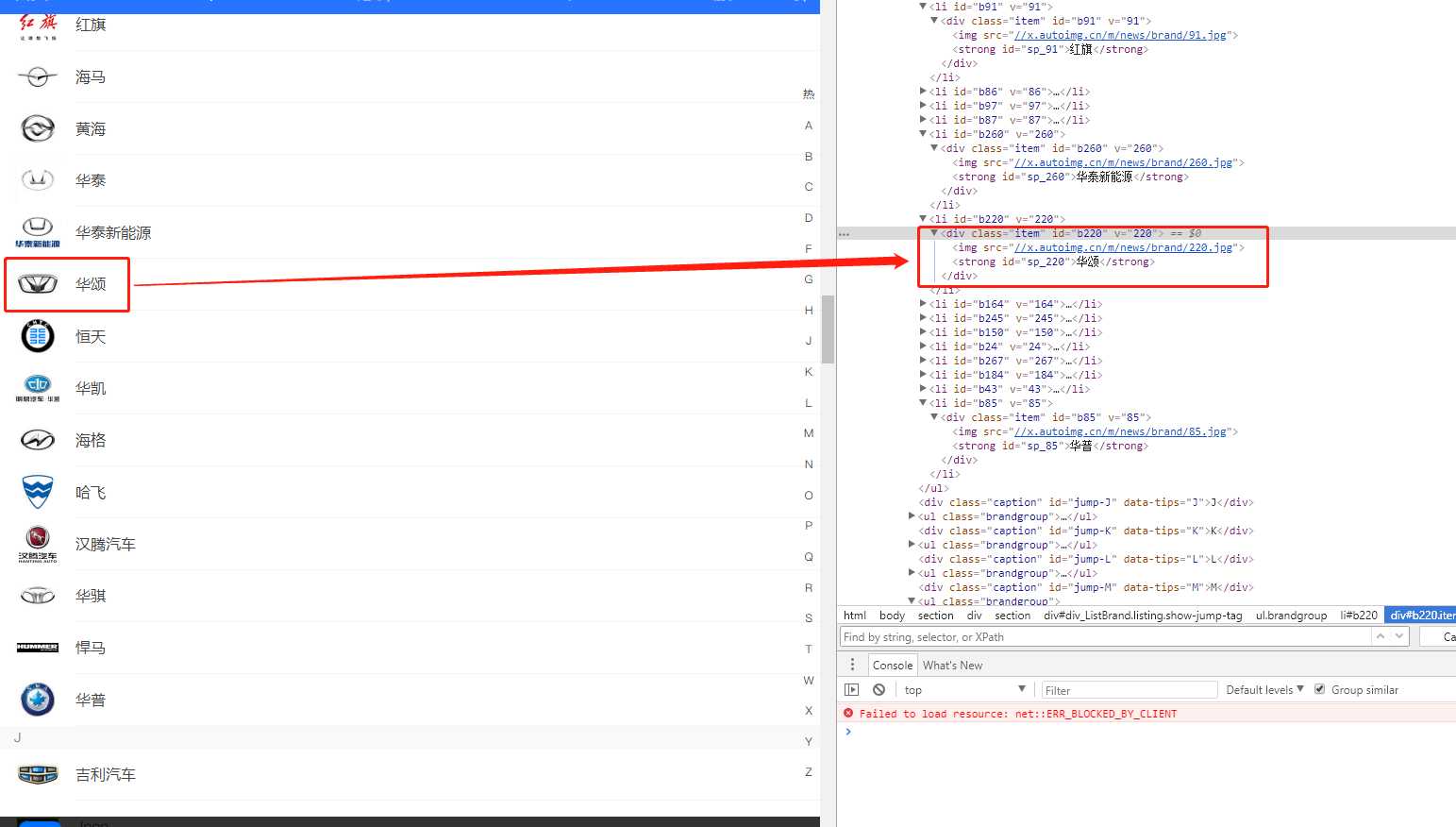This screenshot has width=1456, height=827.
Task: Click the 汉腾汽车 brand logo
Action: 38,544
